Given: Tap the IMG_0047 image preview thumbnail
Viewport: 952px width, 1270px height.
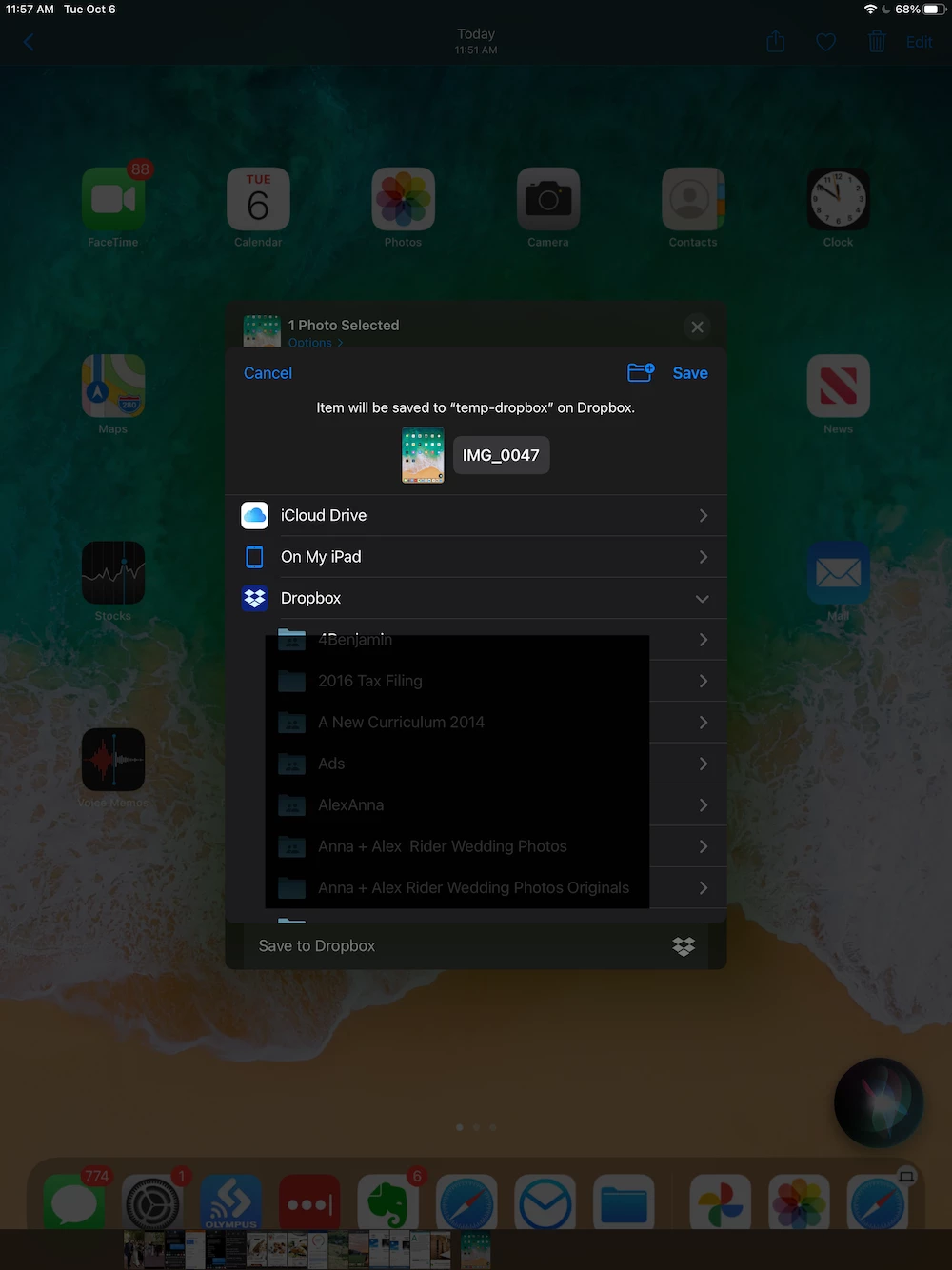Looking at the screenshot, I should (x=423, y=455).
